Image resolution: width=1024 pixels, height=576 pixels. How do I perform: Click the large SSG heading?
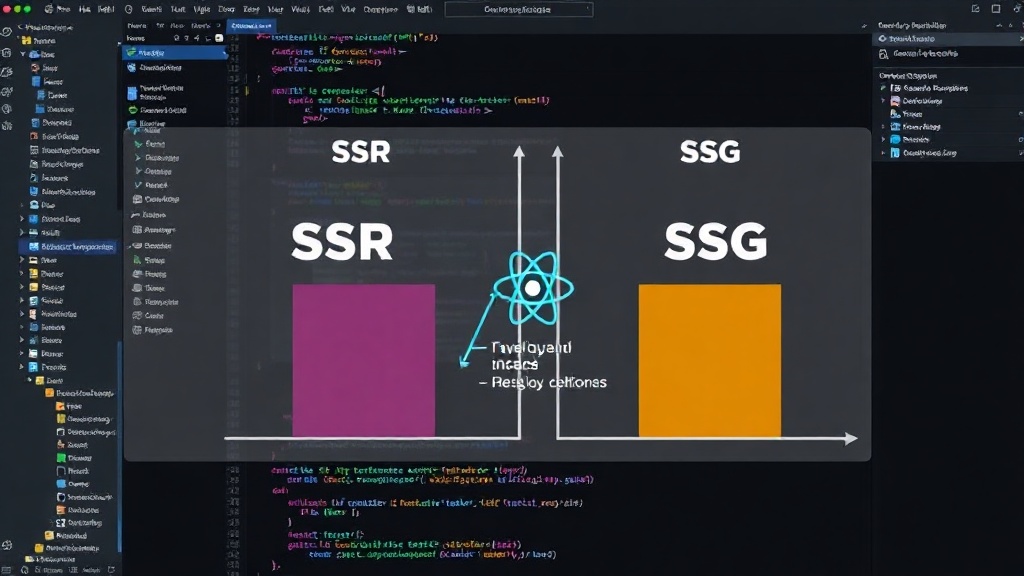(716, 242)
